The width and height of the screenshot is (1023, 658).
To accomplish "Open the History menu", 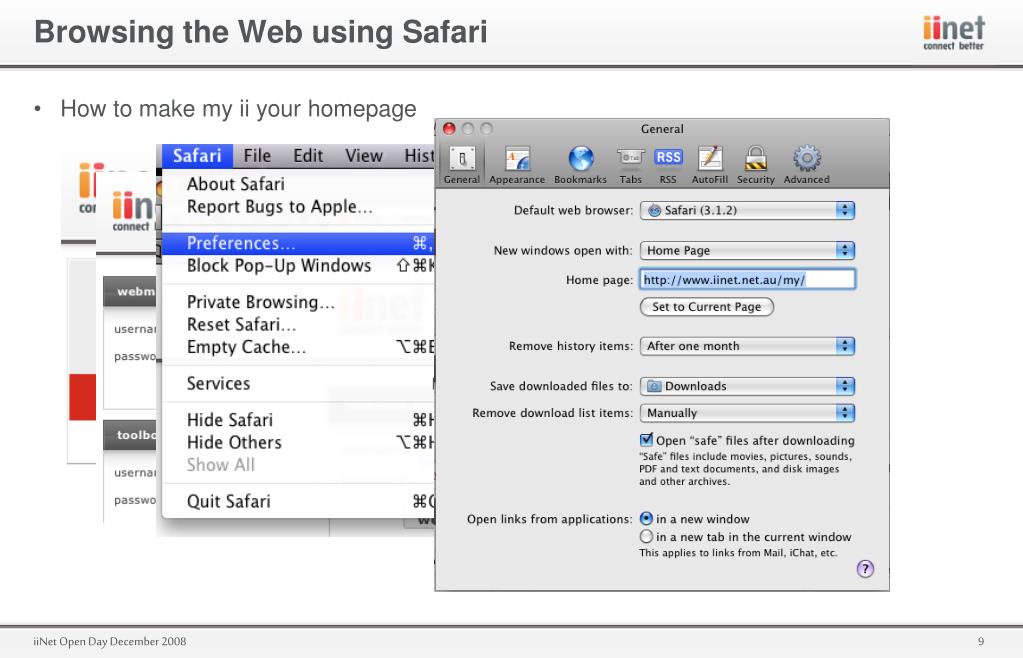I will (x=419, y=156).
